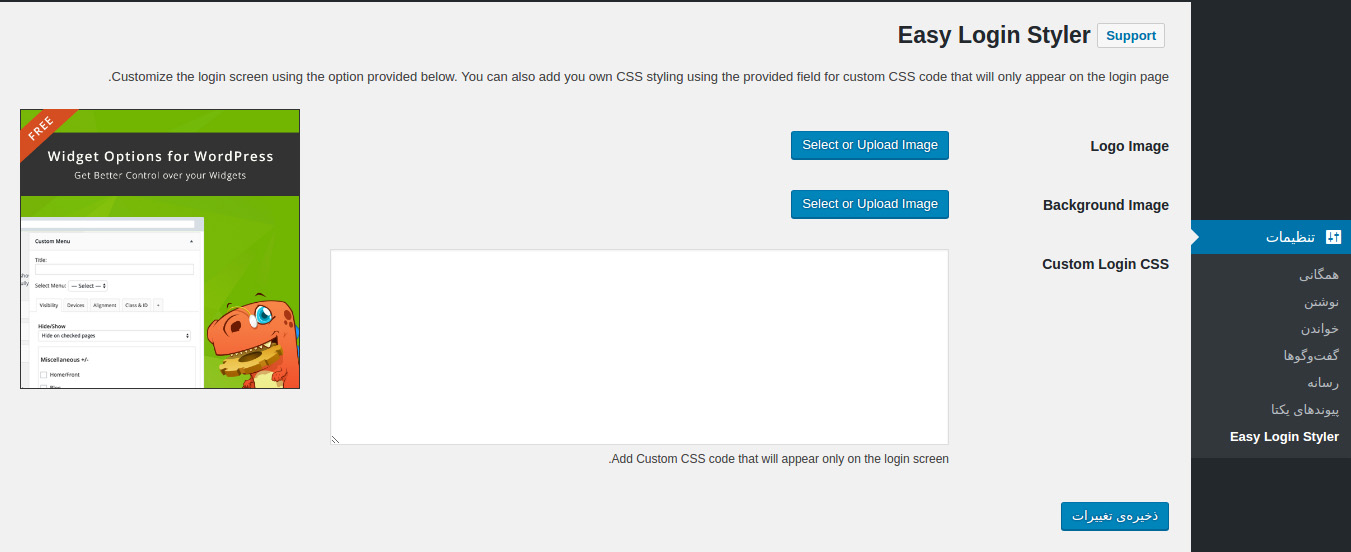Click inside the Custom Login CSS textarea

pos(639,347)
